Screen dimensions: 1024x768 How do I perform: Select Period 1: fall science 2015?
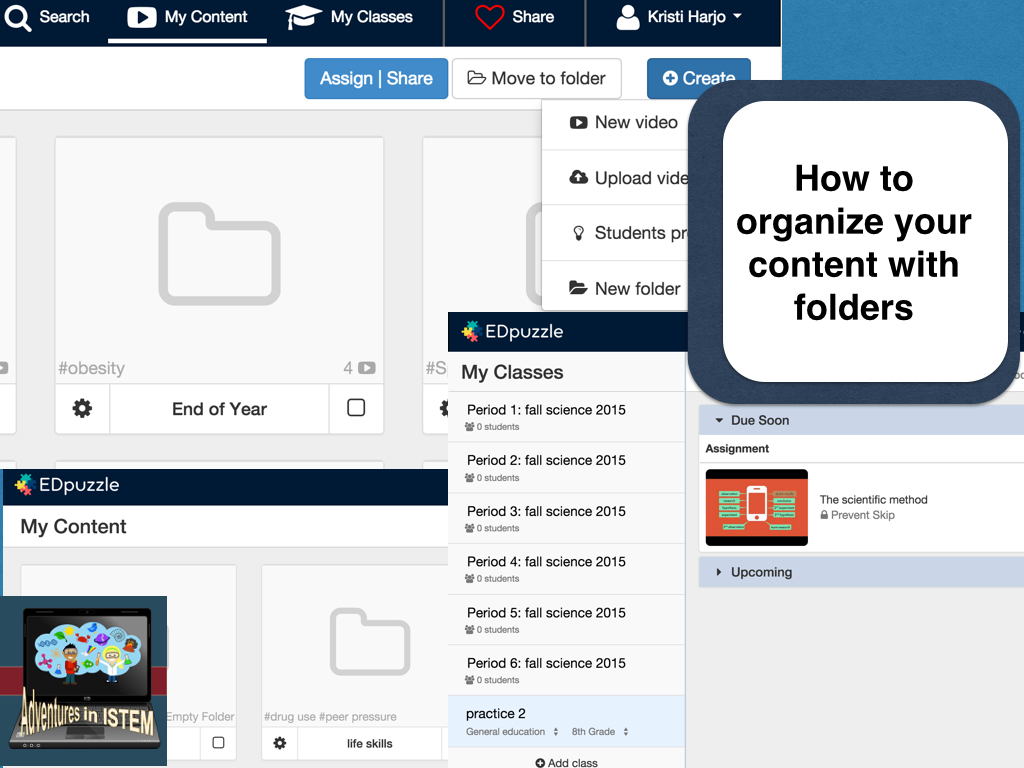566,417
